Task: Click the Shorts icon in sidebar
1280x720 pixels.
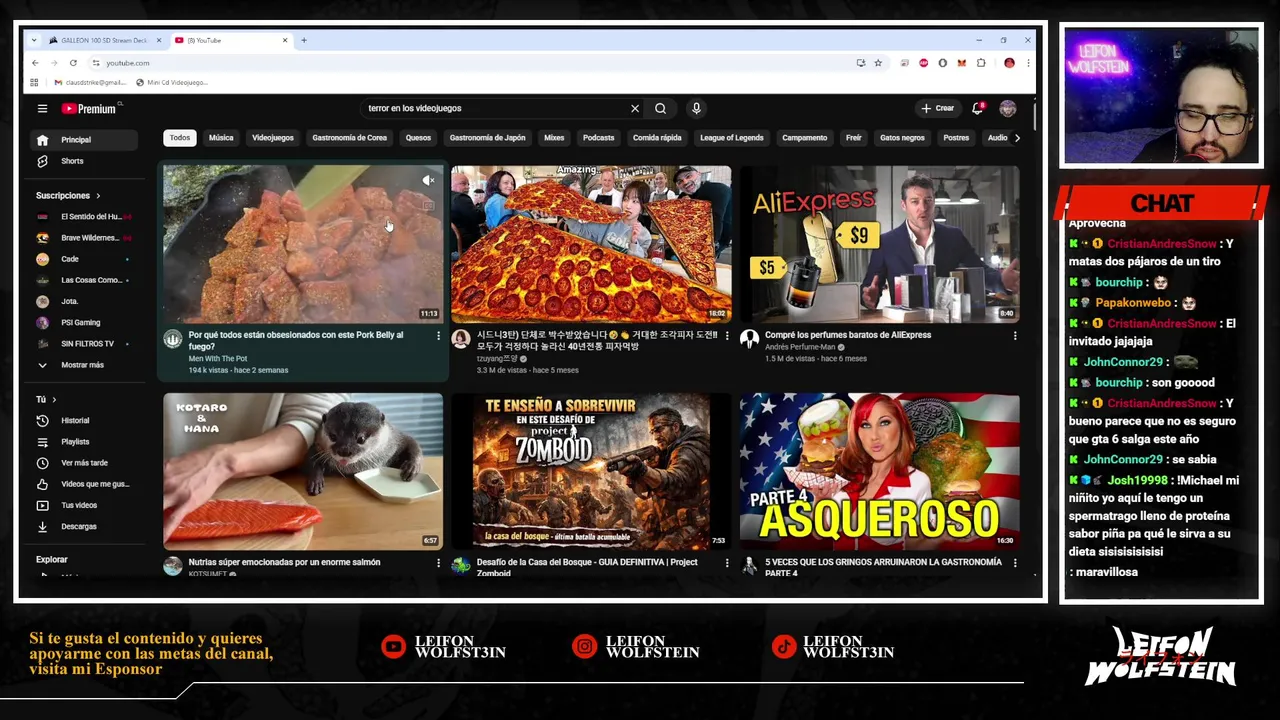Action: (42, 161)
